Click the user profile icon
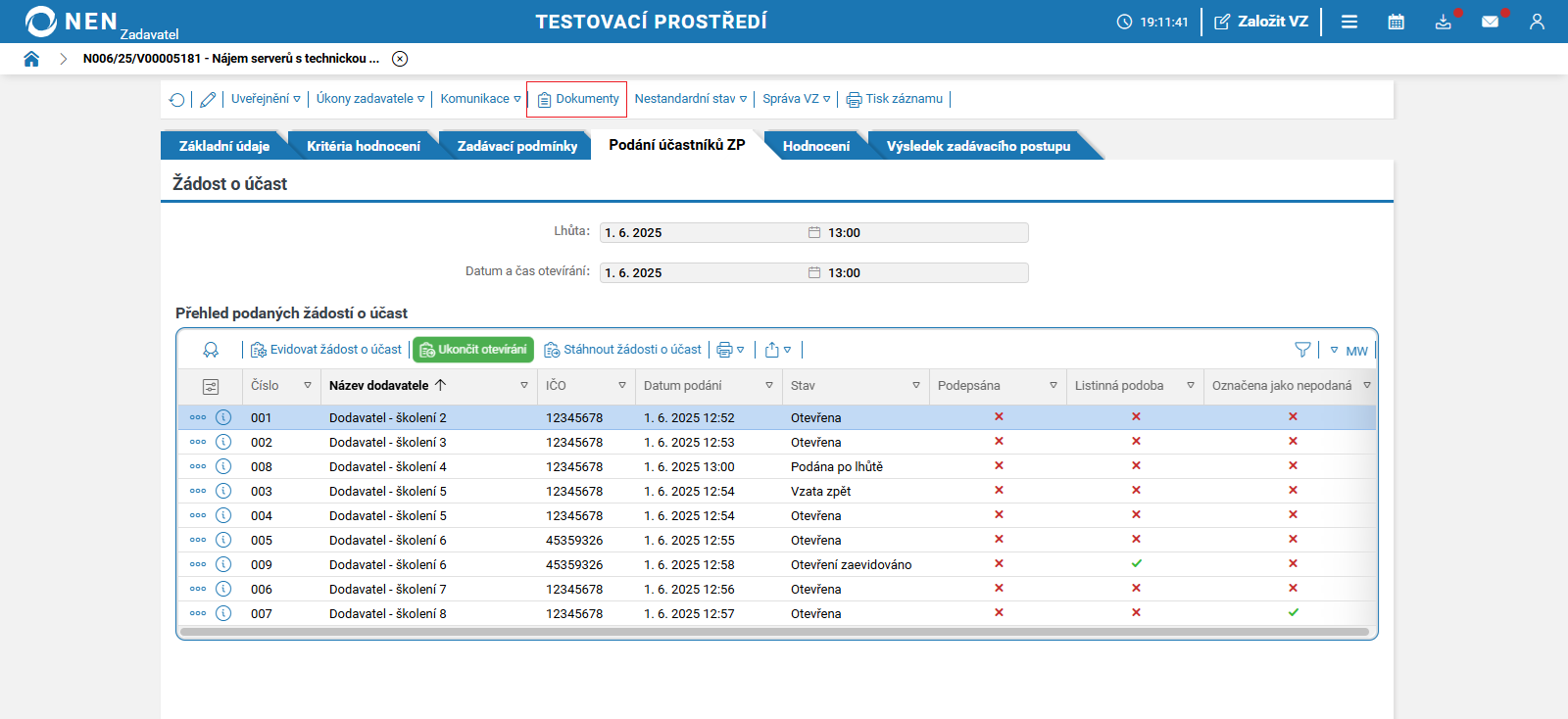The width and height of the screenshot is (1568, 719). point(1537,22)
